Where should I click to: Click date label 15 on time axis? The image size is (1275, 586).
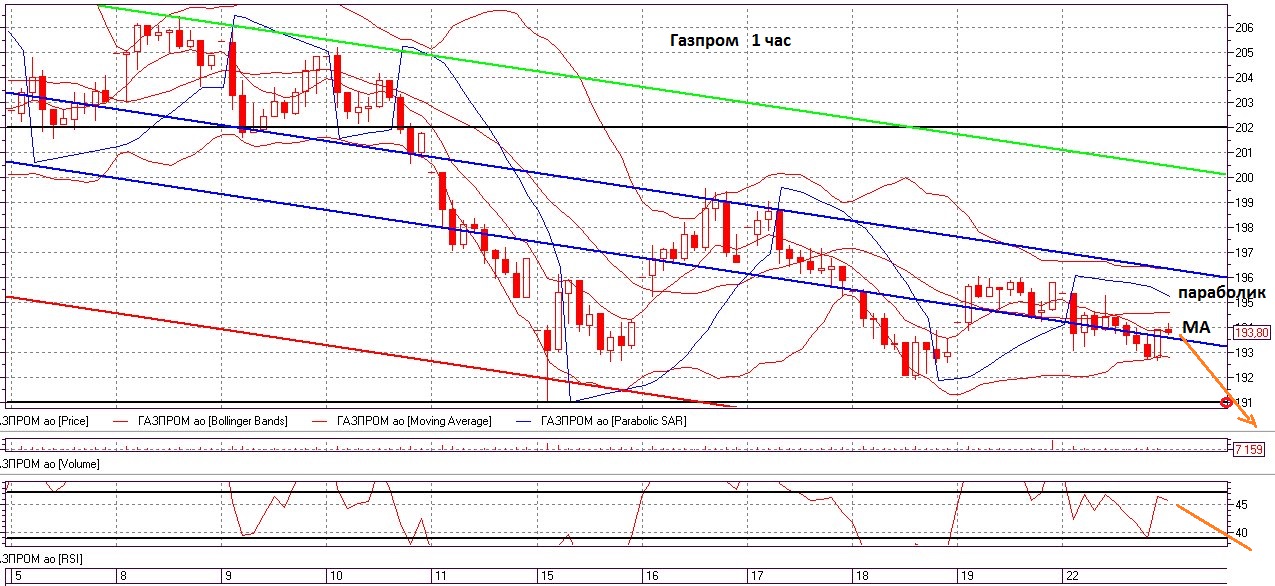(x=547, y=577)
